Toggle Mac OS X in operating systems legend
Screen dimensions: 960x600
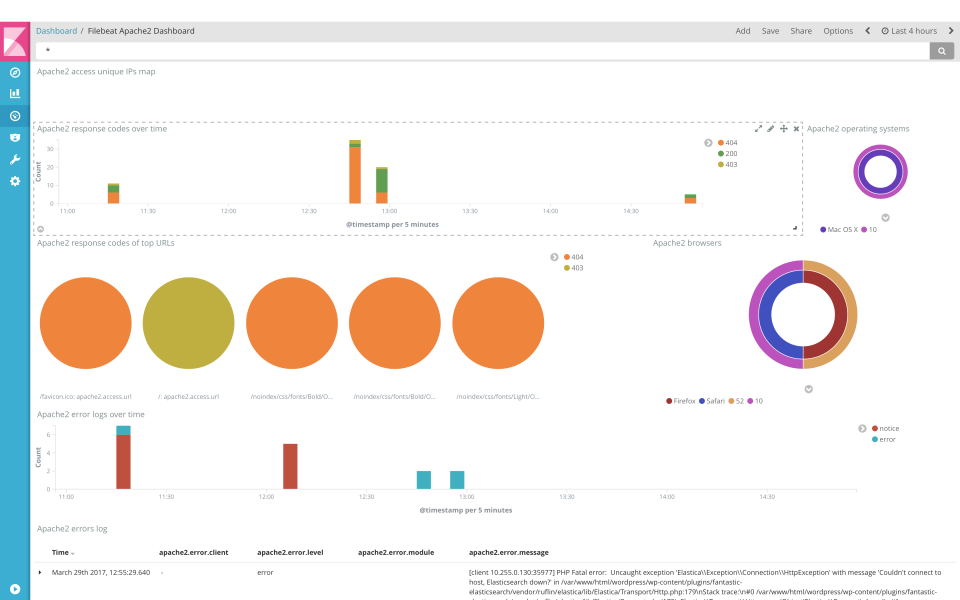(838, 228)
